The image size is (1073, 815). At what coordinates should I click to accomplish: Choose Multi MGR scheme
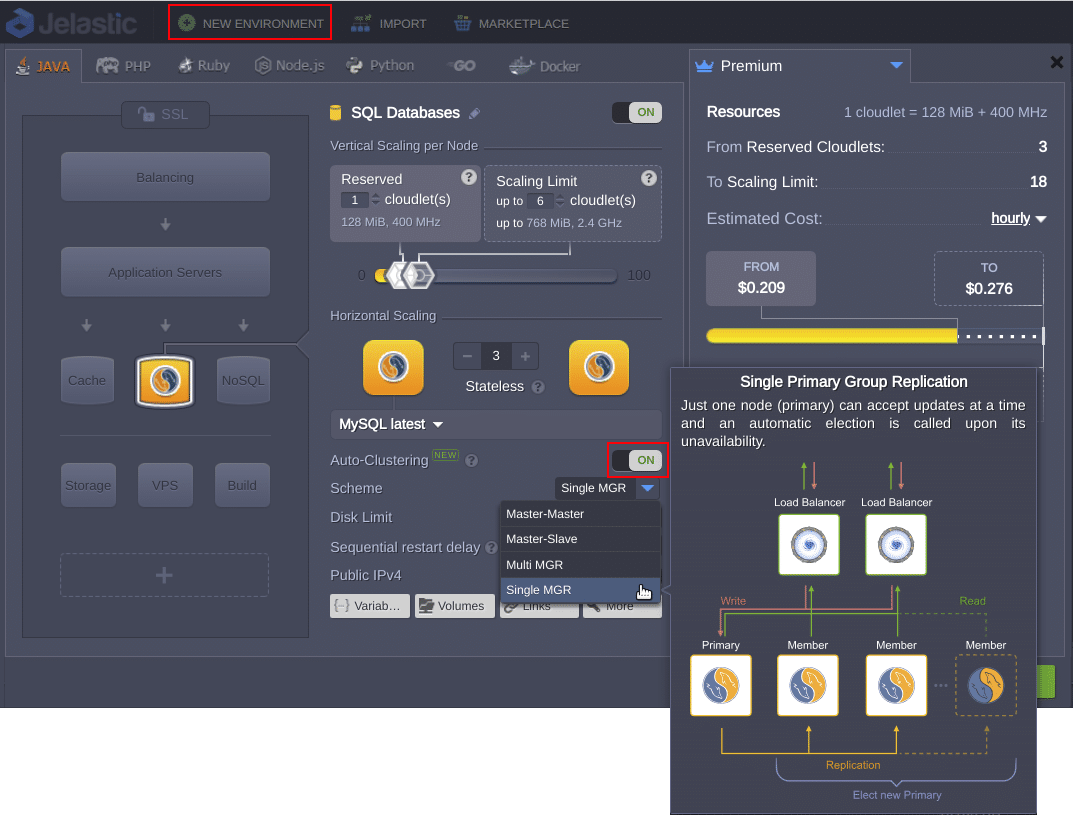581,565
